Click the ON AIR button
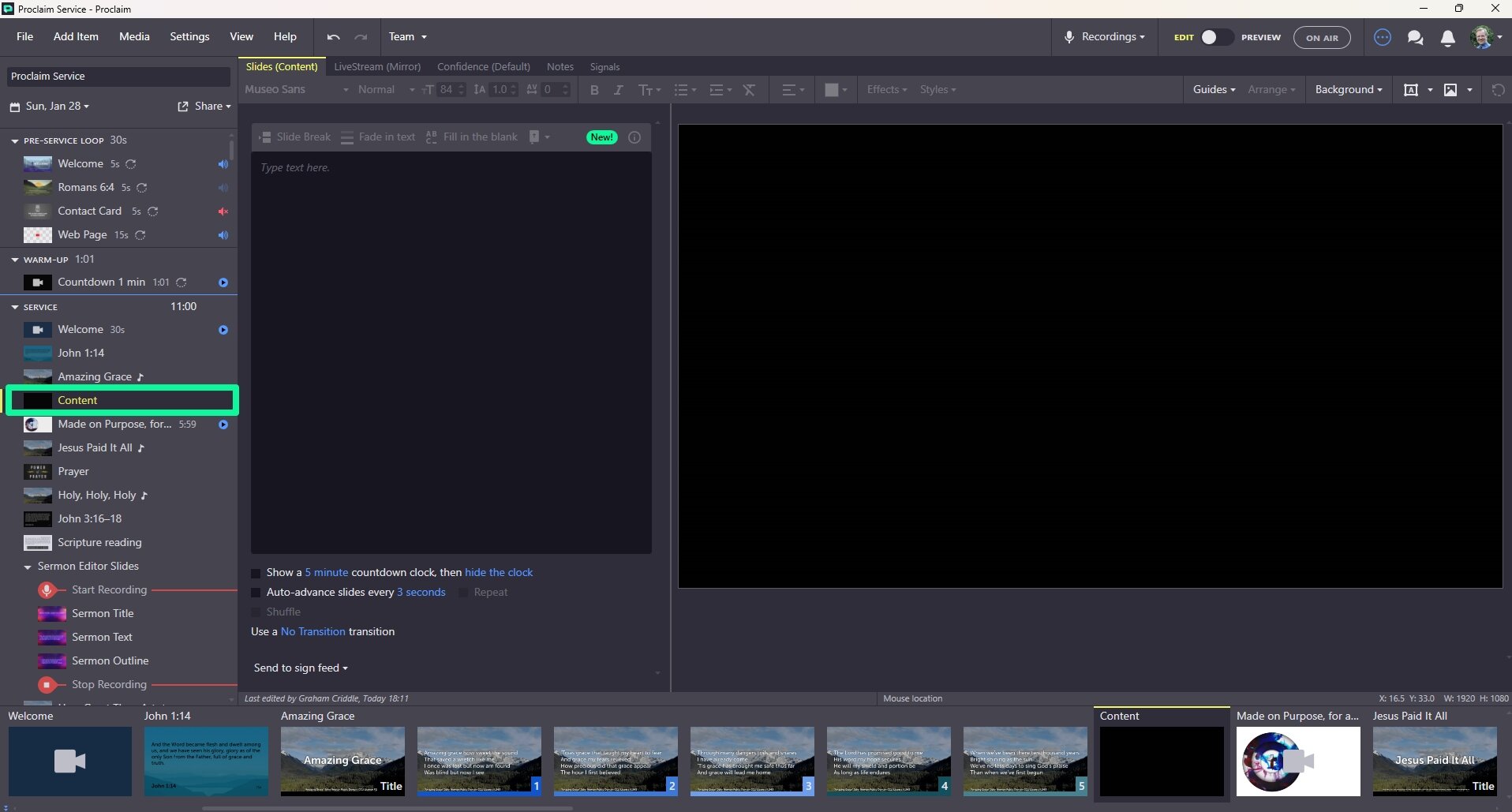This screenshot has height=812, width=1512. (x=1322, y=37)
